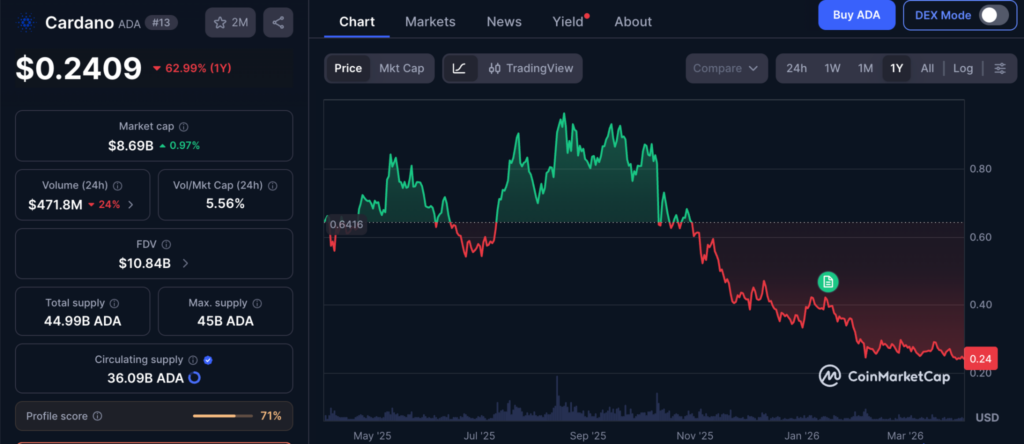The width and height of the screenshot is (1024, 444).
Task: Open the Yield tab
Action: click(568, 21)
